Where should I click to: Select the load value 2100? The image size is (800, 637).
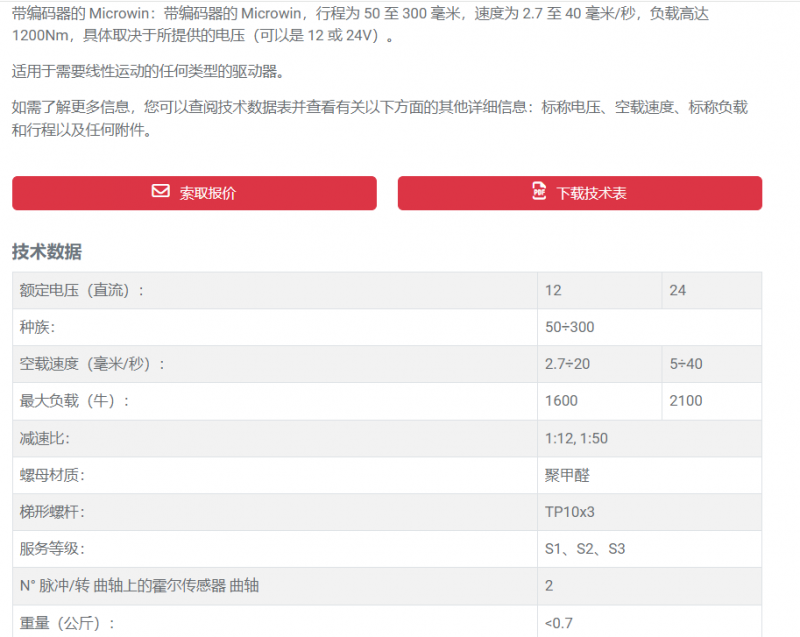pyautogui.click(x=686, y=401)
